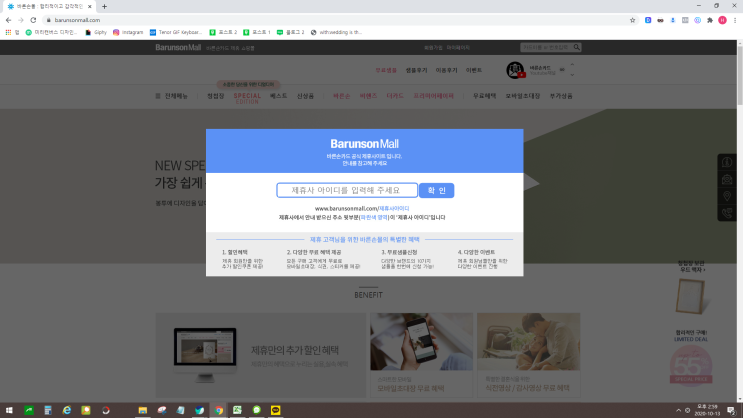Click the phone sidebar icon
The height and width of the screenshot is (418, 743).
tap(727, 213)
